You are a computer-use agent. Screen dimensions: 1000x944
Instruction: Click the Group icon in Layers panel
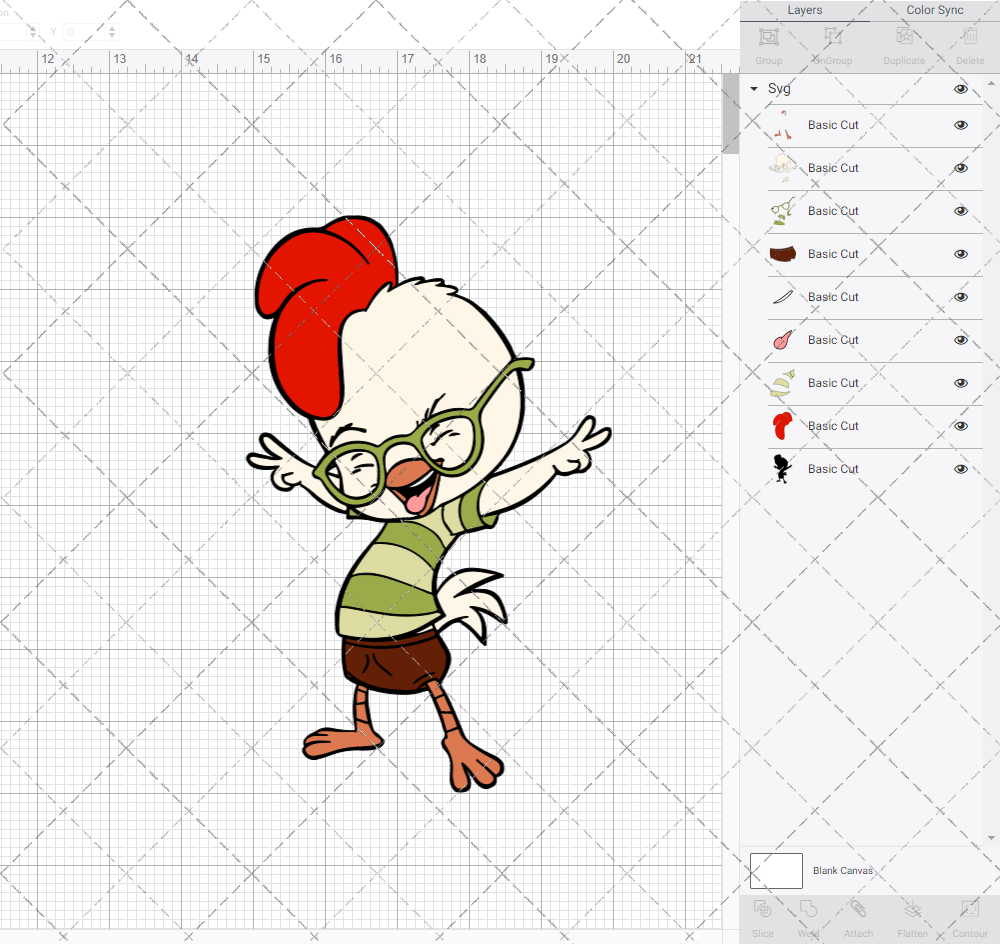click(768, 37)
